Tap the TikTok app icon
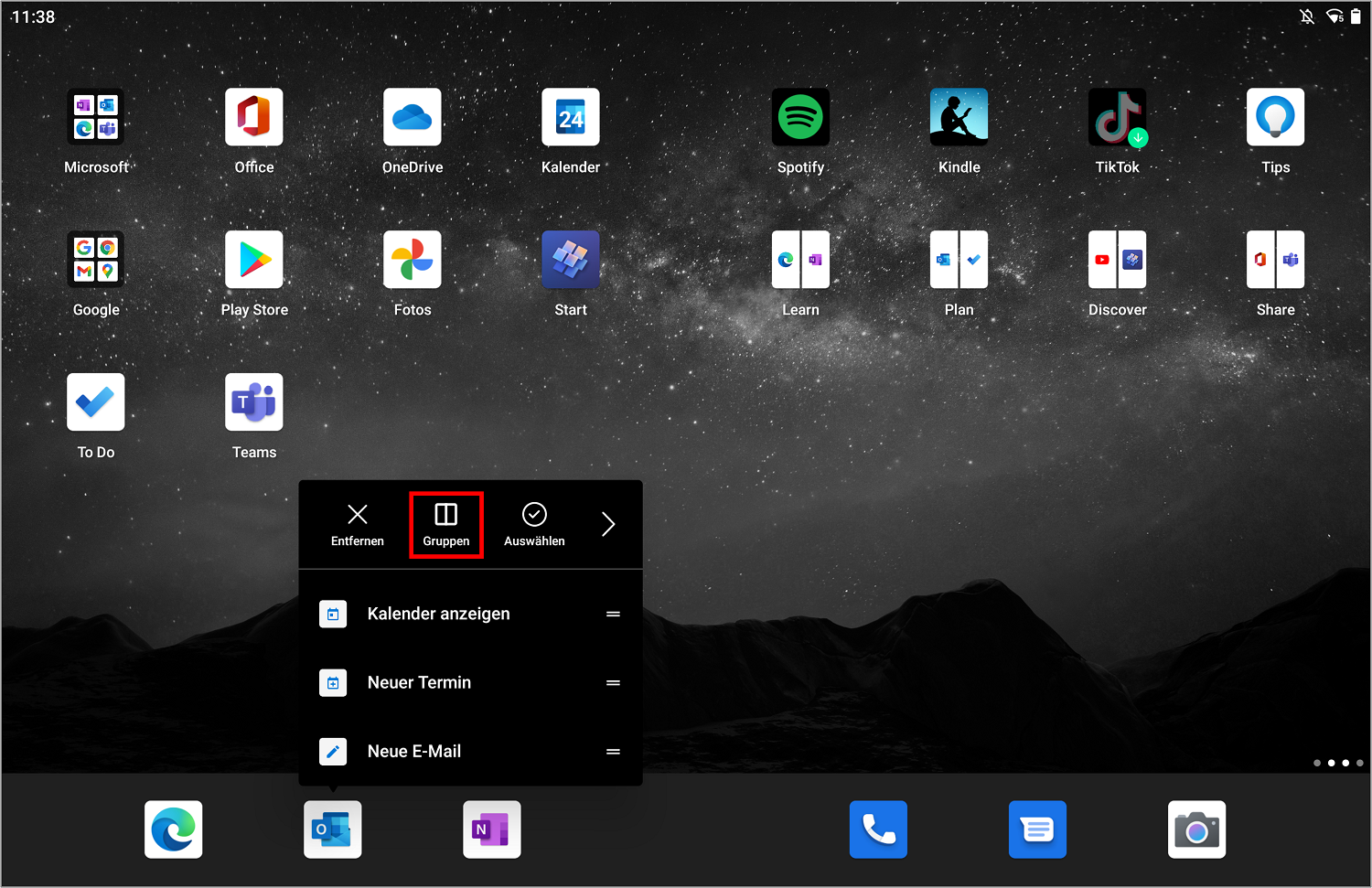1372x888 pixels. coord(1117,117)
